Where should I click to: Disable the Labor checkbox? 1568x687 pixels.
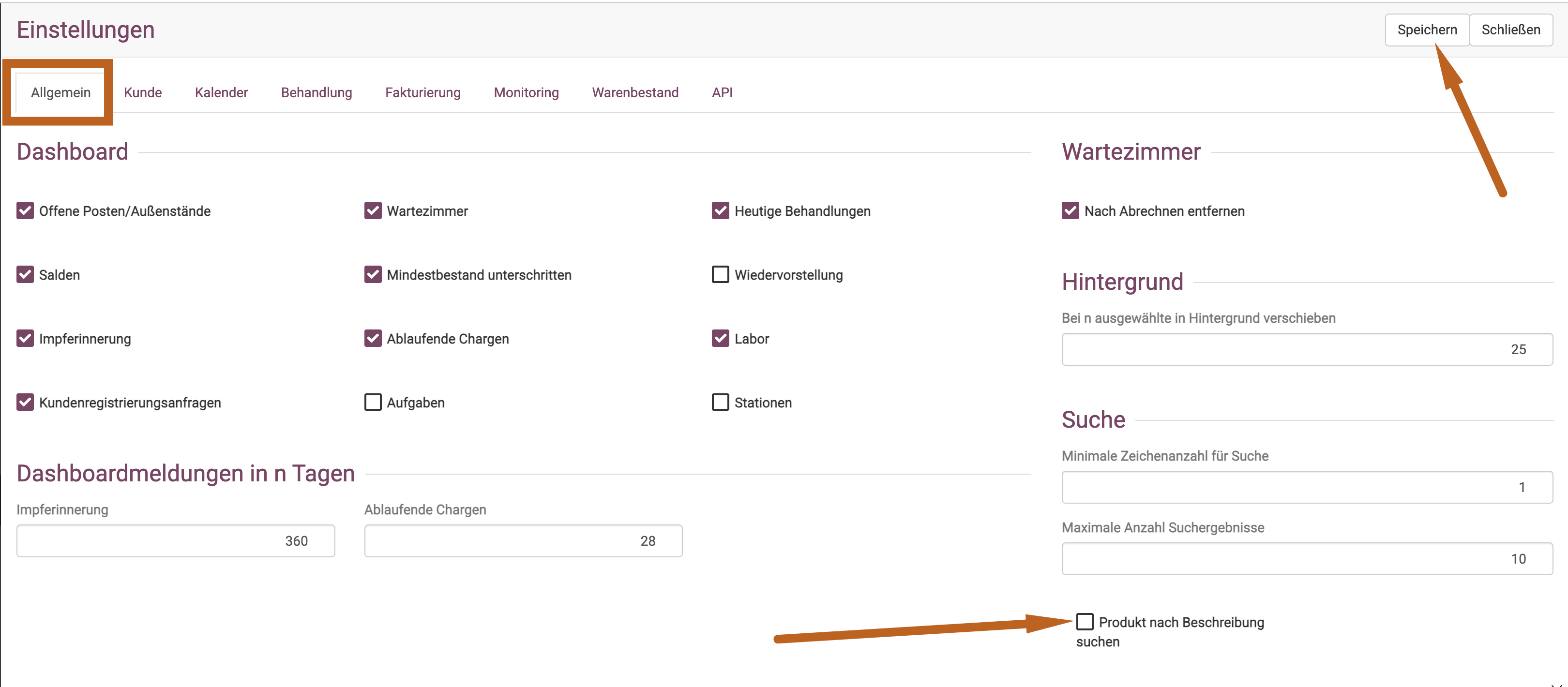720,338
